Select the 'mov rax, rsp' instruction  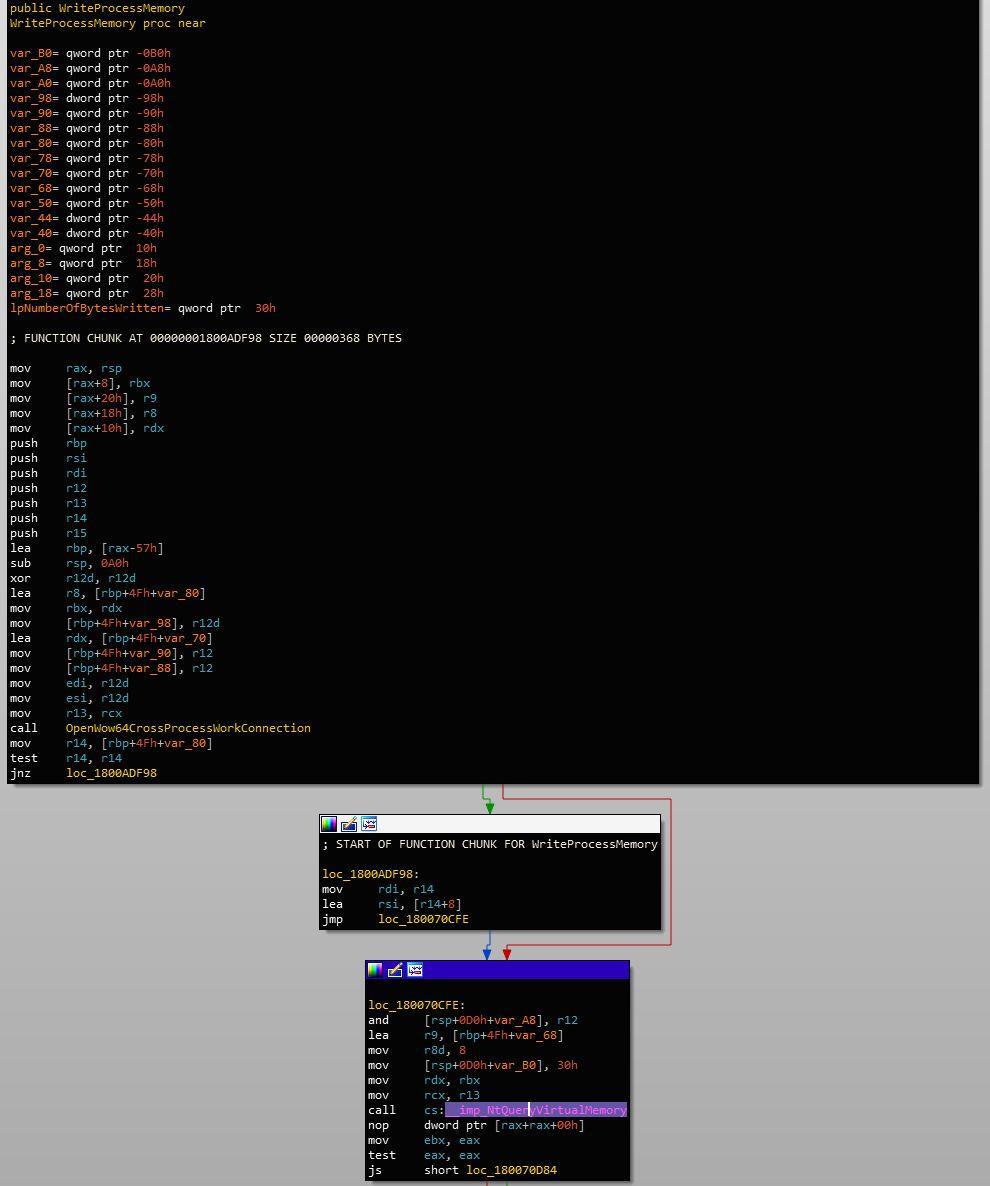point(66,368)
